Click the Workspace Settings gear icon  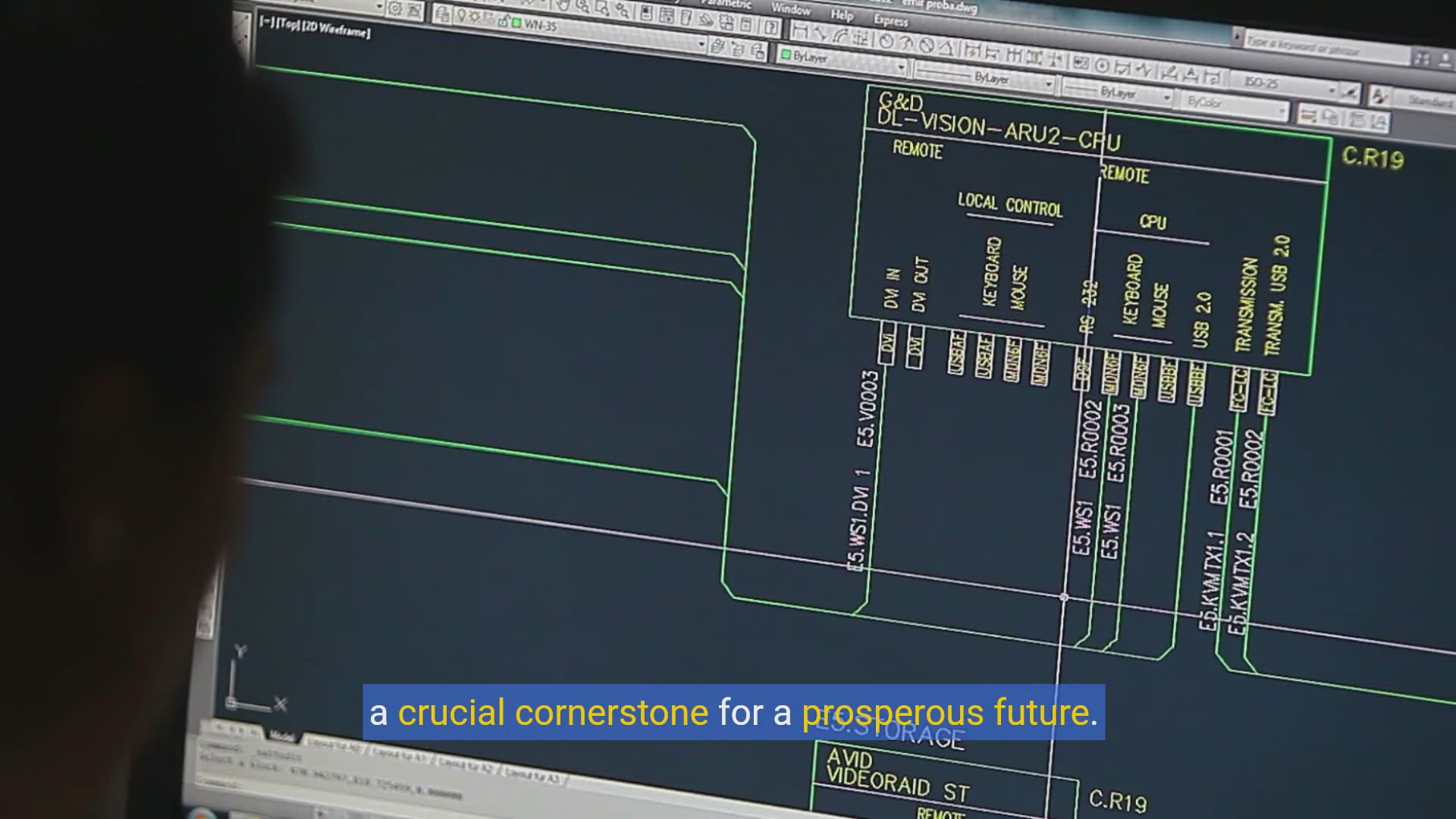(395, 8)
